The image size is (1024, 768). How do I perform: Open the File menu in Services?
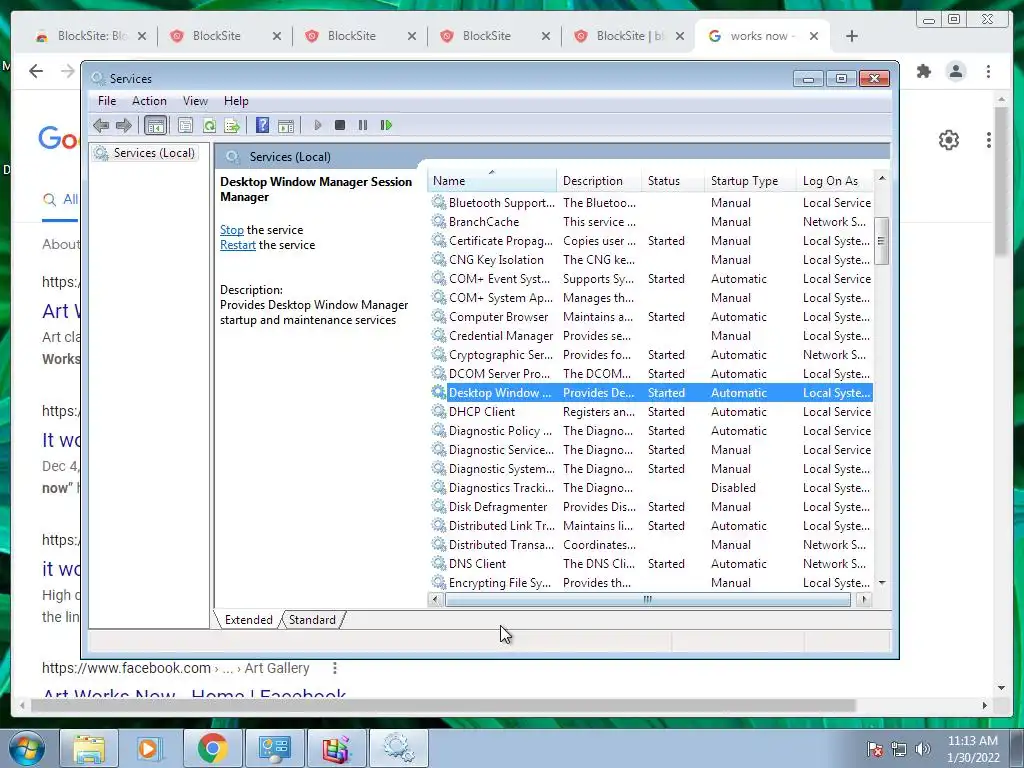tap(107, 101)
